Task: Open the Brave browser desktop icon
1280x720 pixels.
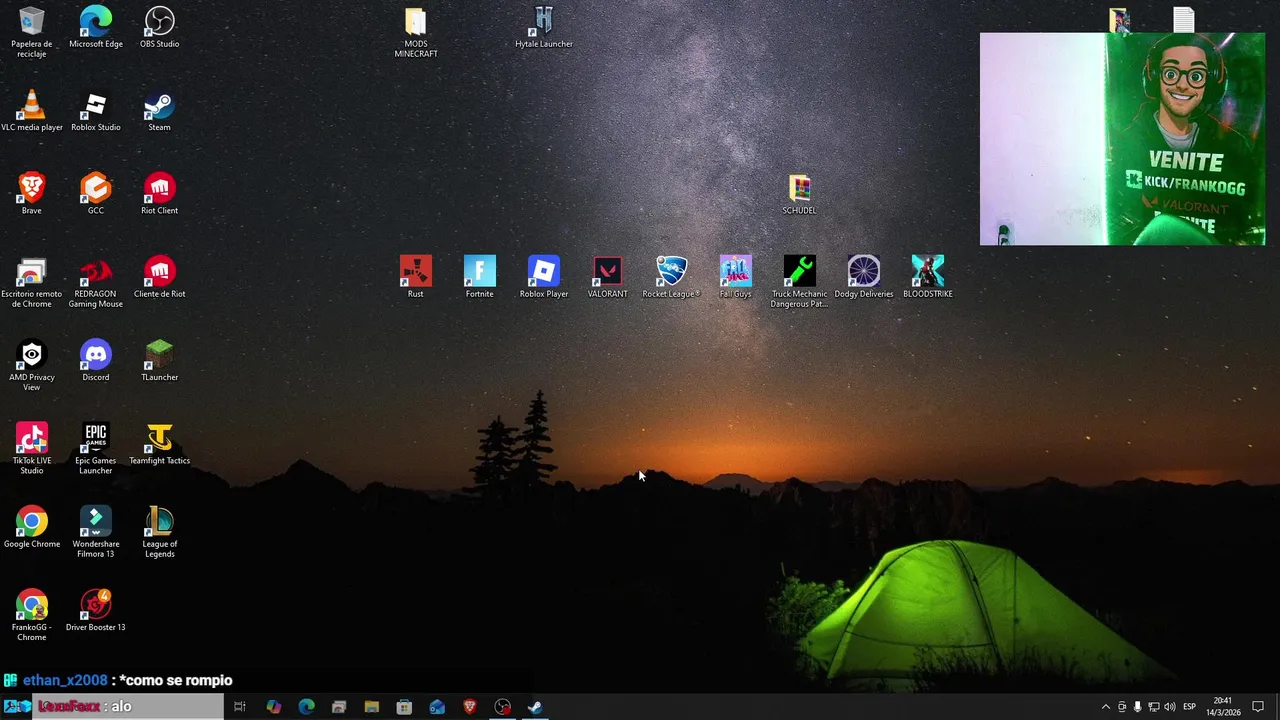Action: click(x=32, y=193)
